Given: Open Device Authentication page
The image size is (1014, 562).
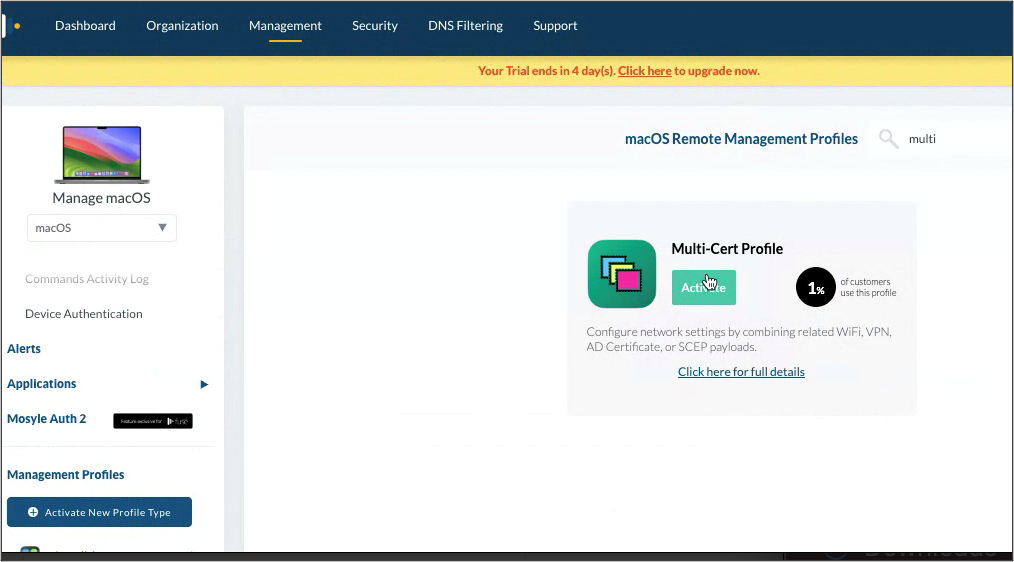Looking at the screenshot, I should coord(83,314).
